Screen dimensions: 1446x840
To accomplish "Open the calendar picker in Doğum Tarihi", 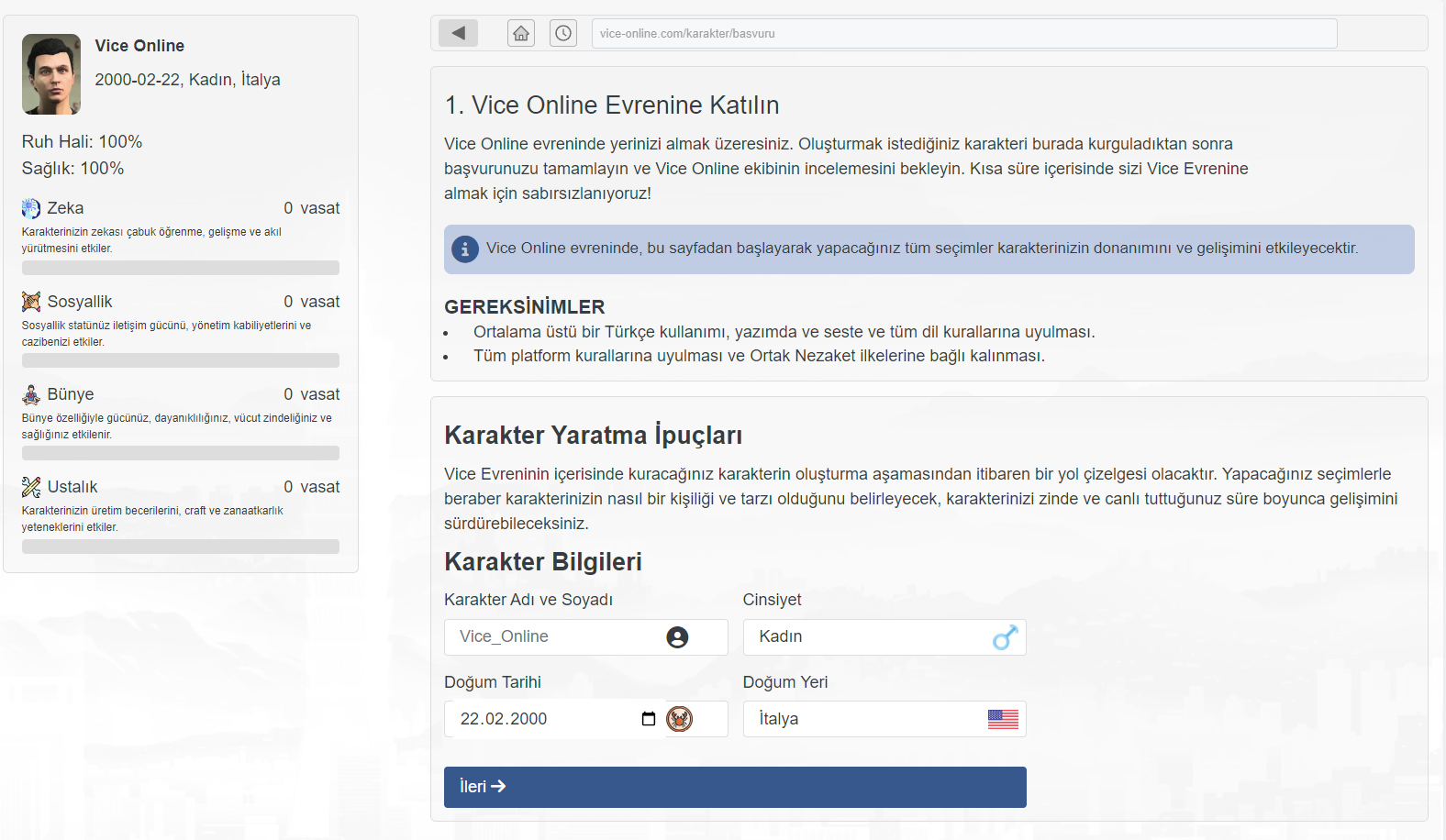I will coord(649,719).
